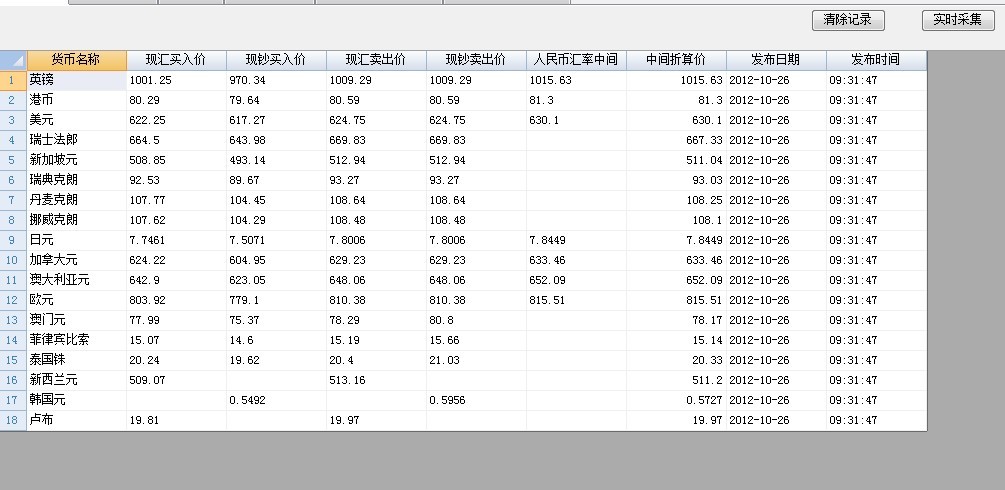Image resolution: width=1005 pixels, height=490 pixels.
Task: Select the 81.3 cell in 人民币汇率中间 column
Action: coord(576,100)
